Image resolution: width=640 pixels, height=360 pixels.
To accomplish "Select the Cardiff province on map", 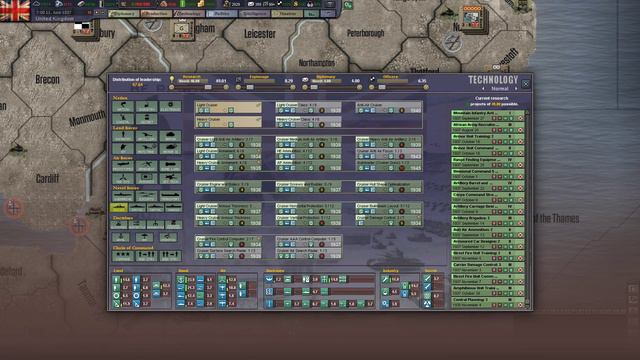I will pos(47,178).
